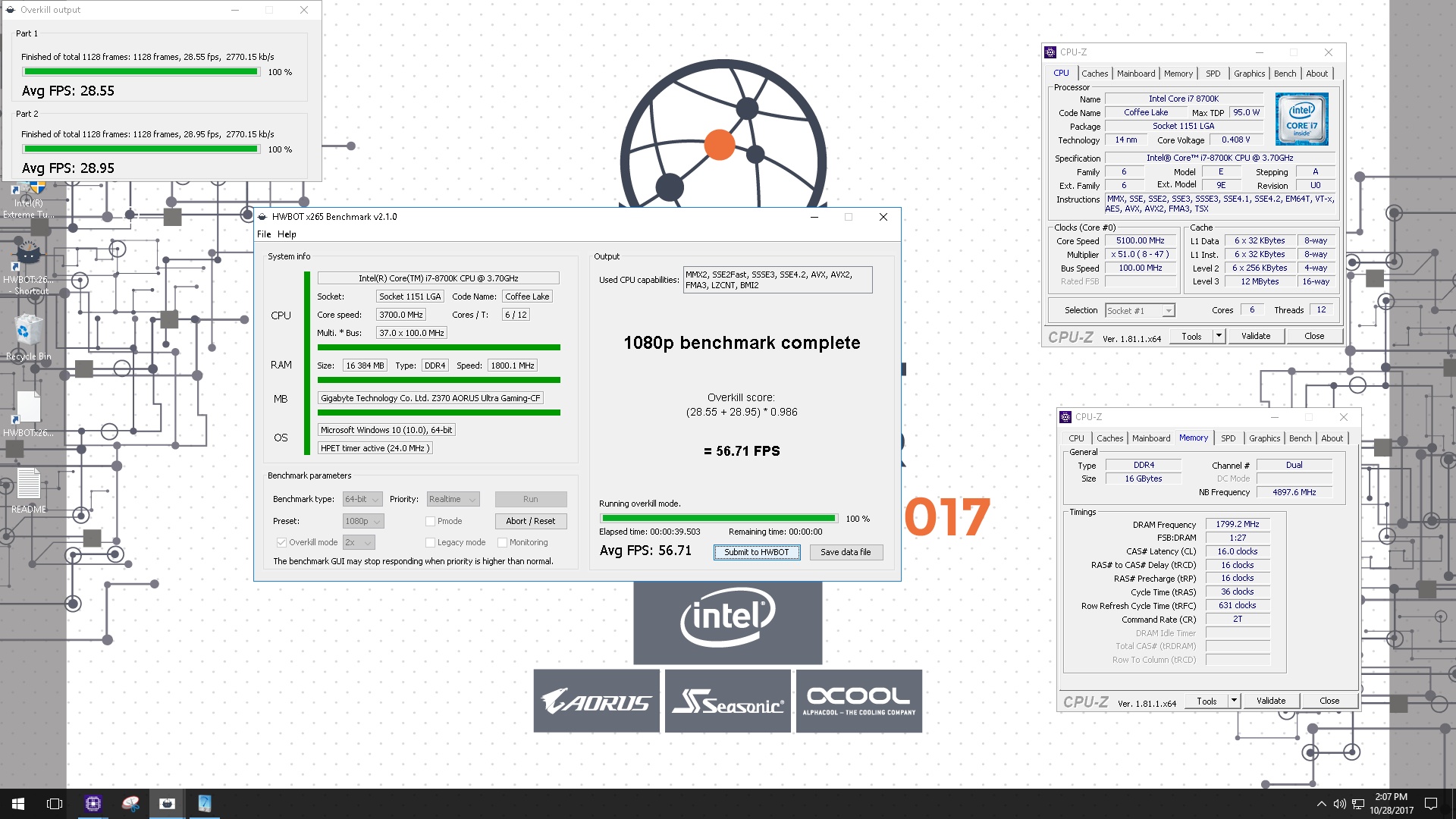The height and width of the screenshot is (819, 1456).
Task: Open the Overkill mode 2x dropdown
Action: 359,542
